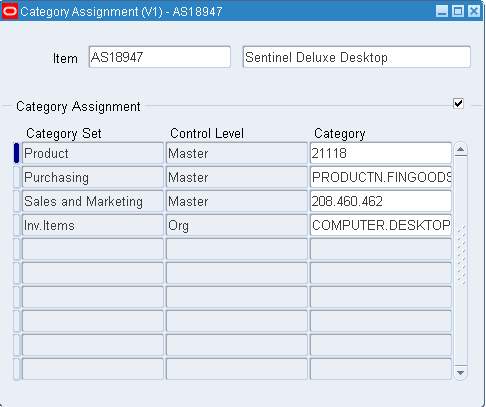Click the Item number field AS18947
The image size is (486, 407).
pos(160,57)
